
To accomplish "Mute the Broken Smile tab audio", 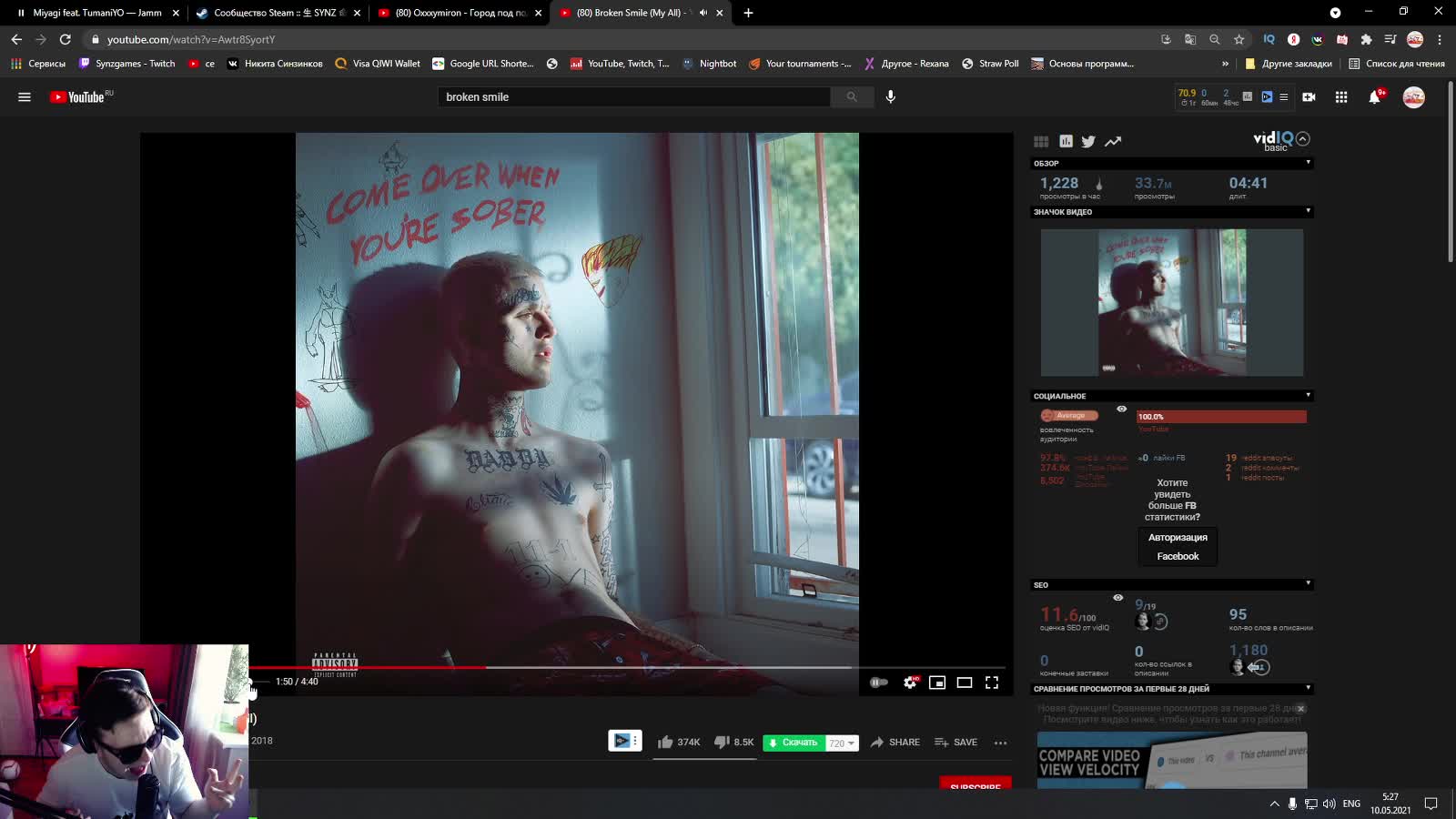I will click(x=703, y=13).
